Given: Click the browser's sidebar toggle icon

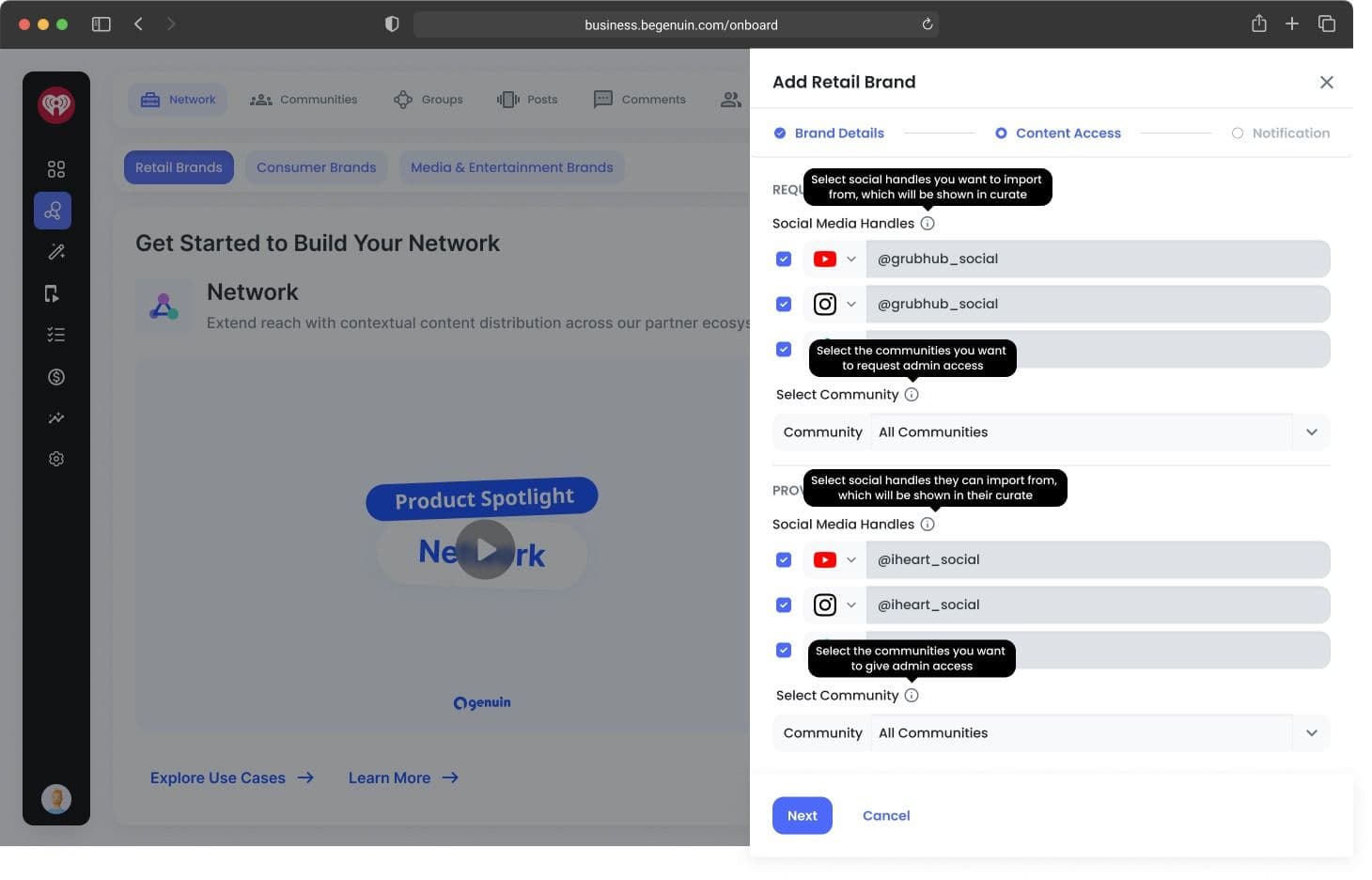Looking at the screenshot, I should pyautogui.click(x=101, y=24).
